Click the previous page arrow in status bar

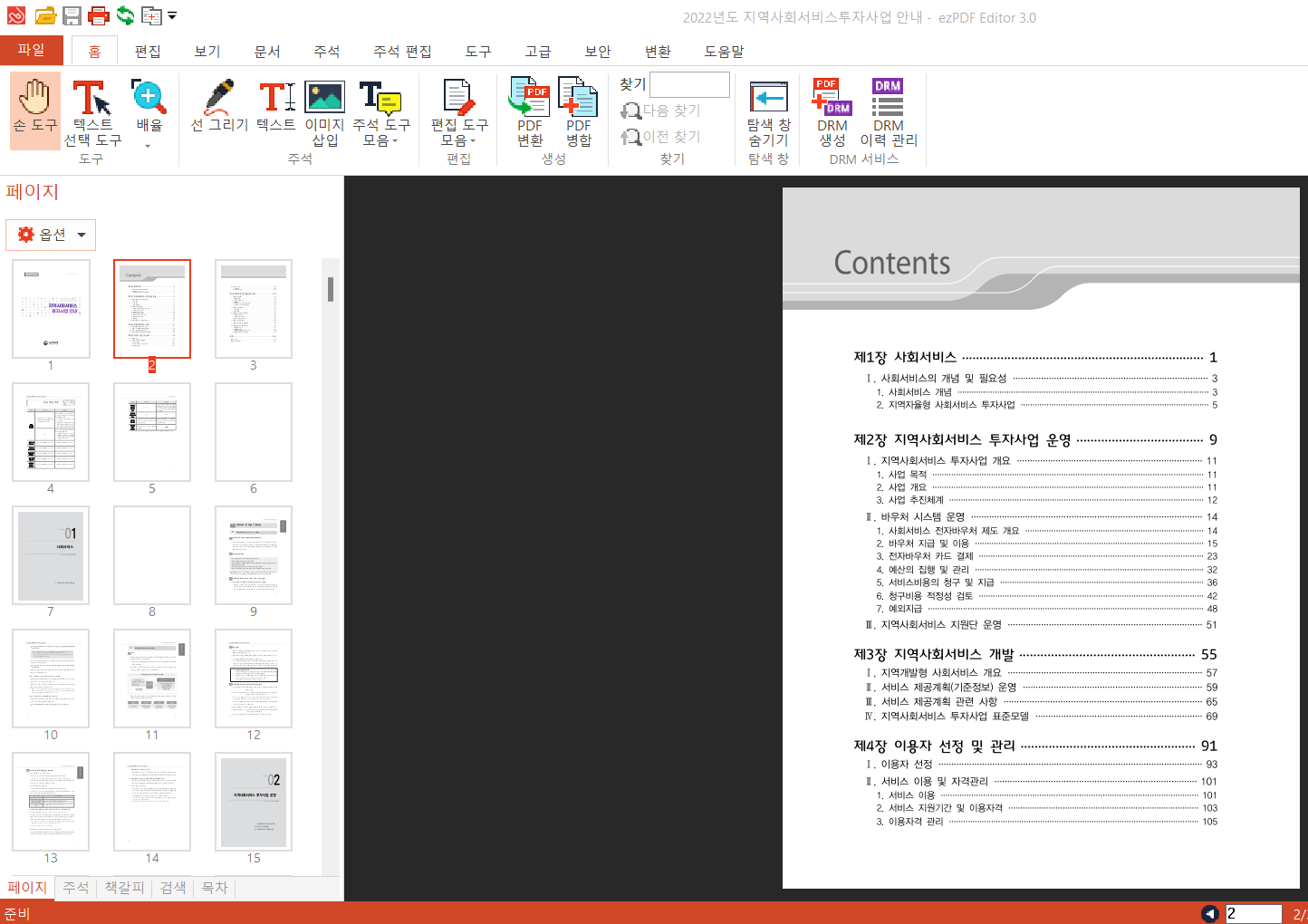(x=1210, y=914)
